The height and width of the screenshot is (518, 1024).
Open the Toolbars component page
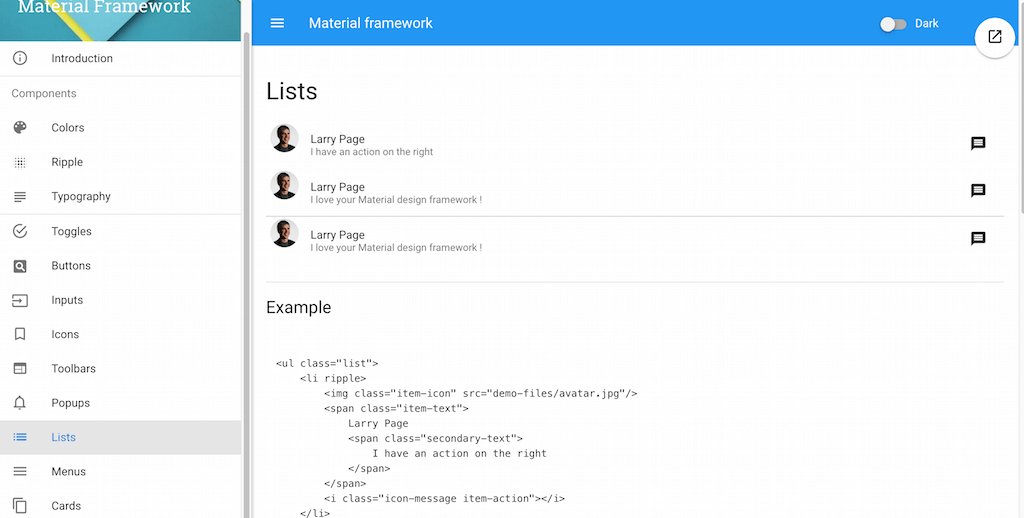(74, 369)
